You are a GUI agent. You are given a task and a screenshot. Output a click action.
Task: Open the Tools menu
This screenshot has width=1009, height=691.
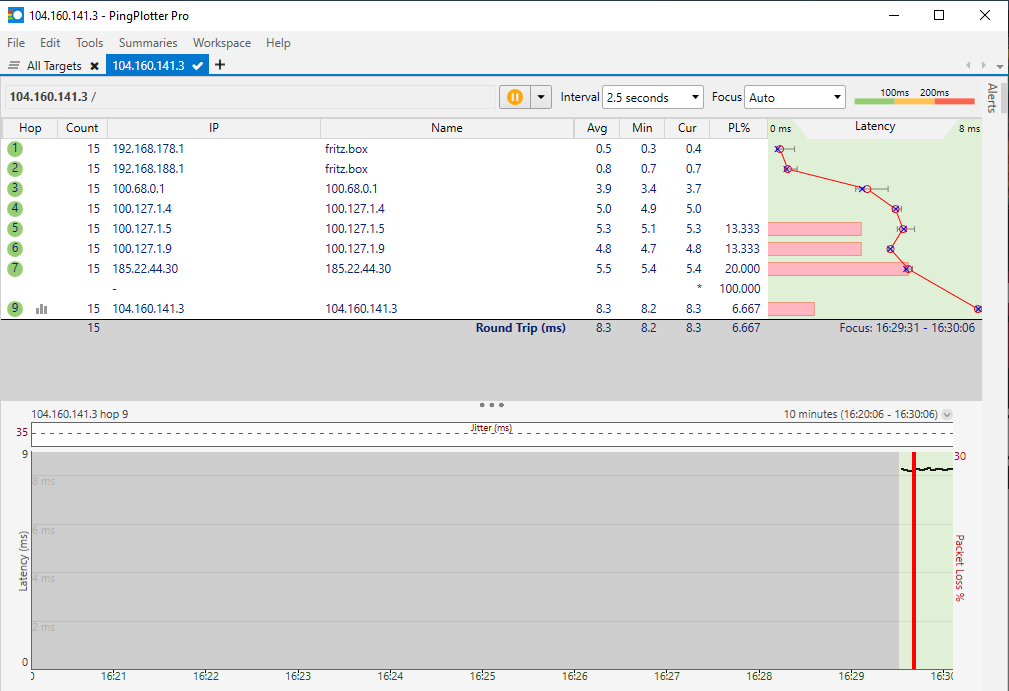89,42
